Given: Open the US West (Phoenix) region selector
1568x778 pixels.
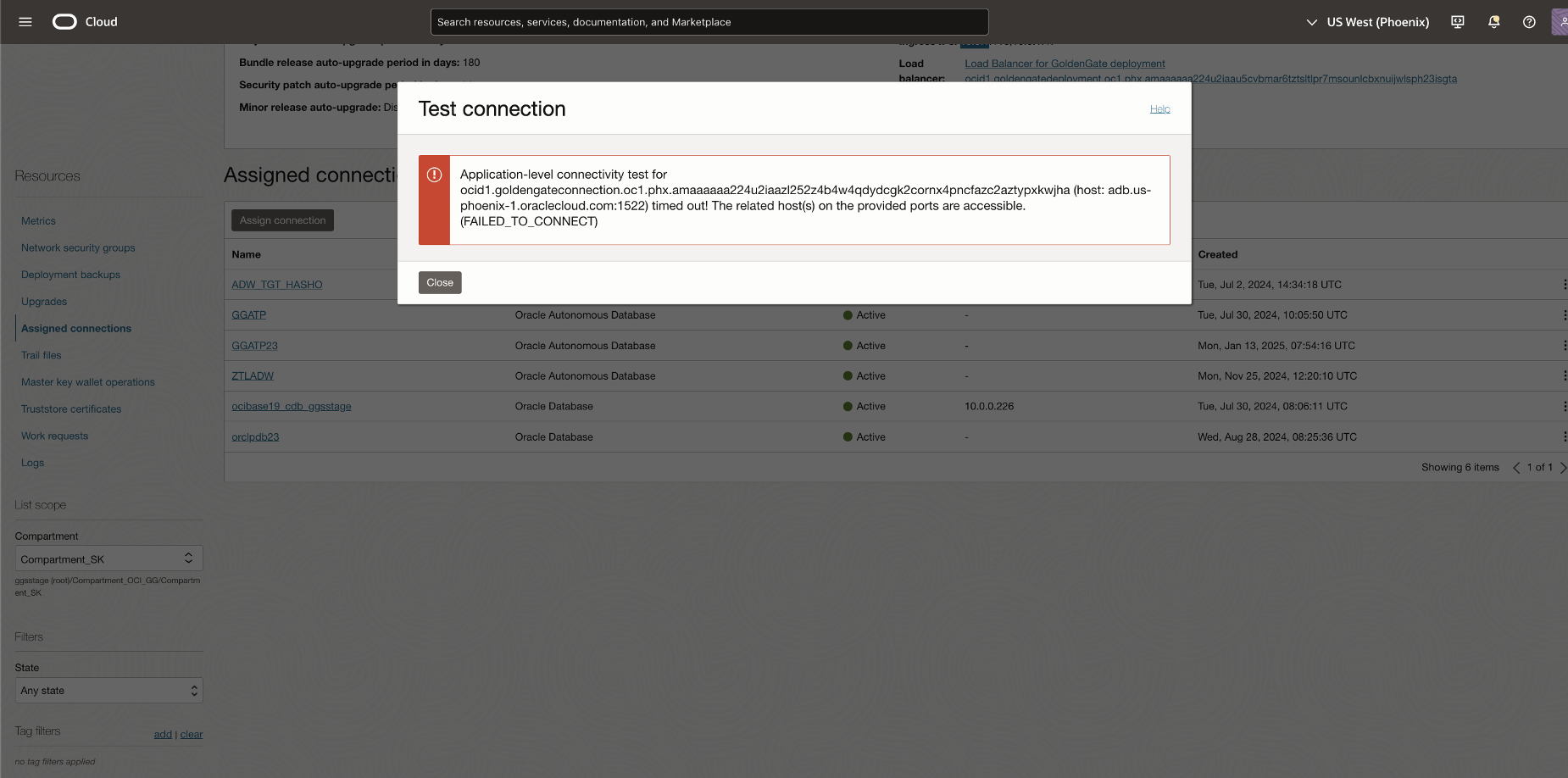Looking at the screenshot, I should pyautogui.click(x=1368, y=22).
